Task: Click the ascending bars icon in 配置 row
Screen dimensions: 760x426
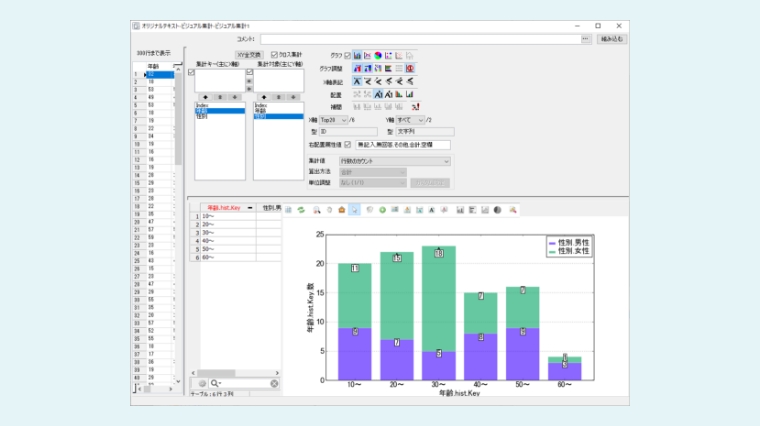Action: (410, 94)
